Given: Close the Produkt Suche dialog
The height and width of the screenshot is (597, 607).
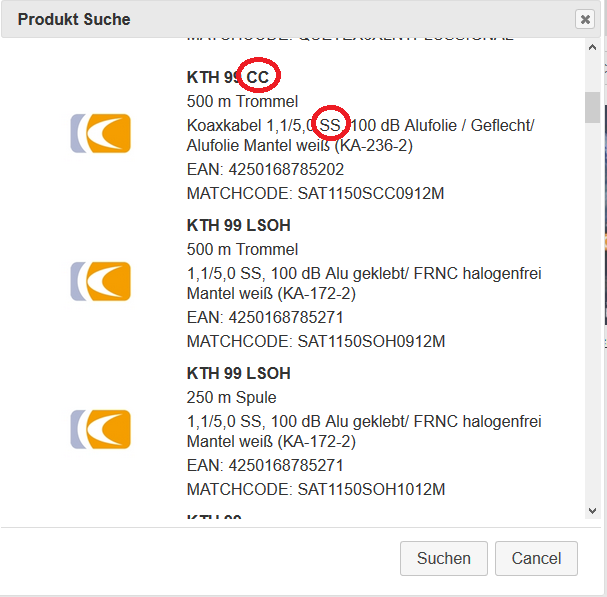Looking at the screenshot, I should click(585, 19).
